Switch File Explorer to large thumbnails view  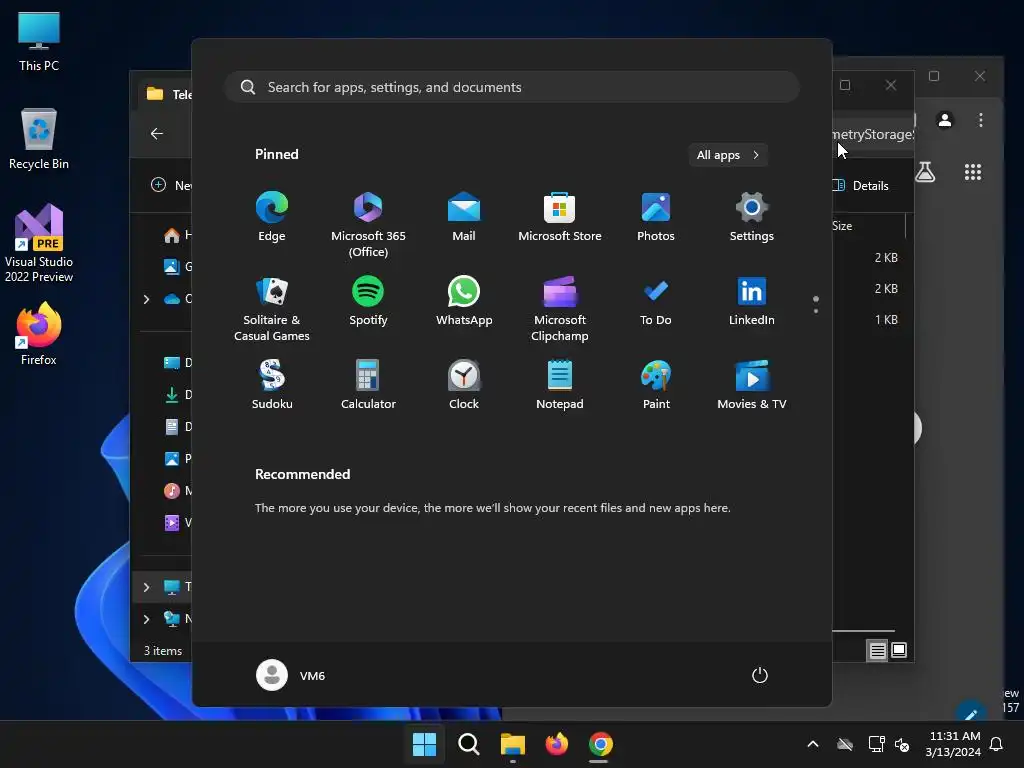[x=899, y=650]
